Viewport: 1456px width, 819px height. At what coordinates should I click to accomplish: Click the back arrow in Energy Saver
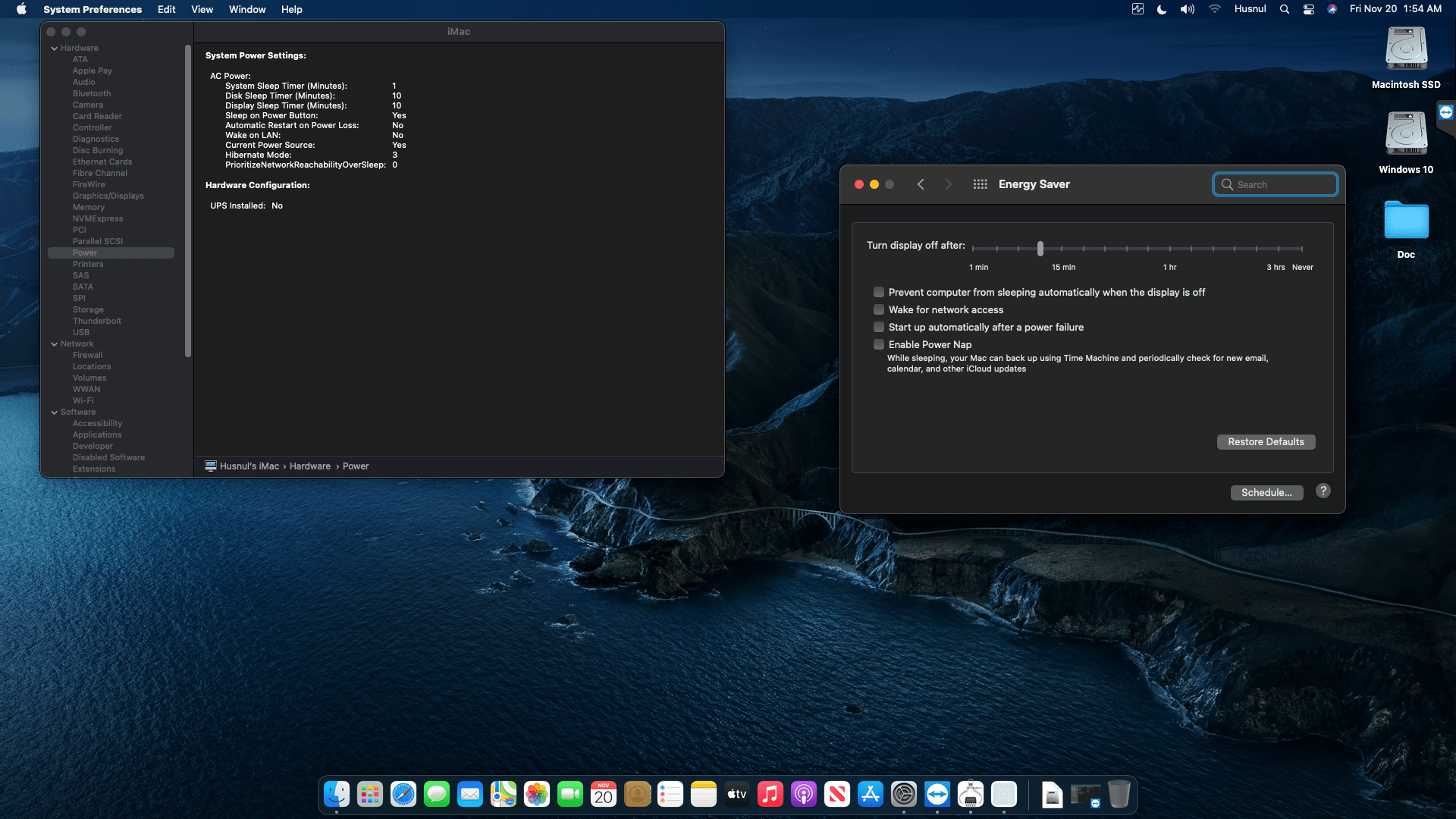(x=921, y=184)
